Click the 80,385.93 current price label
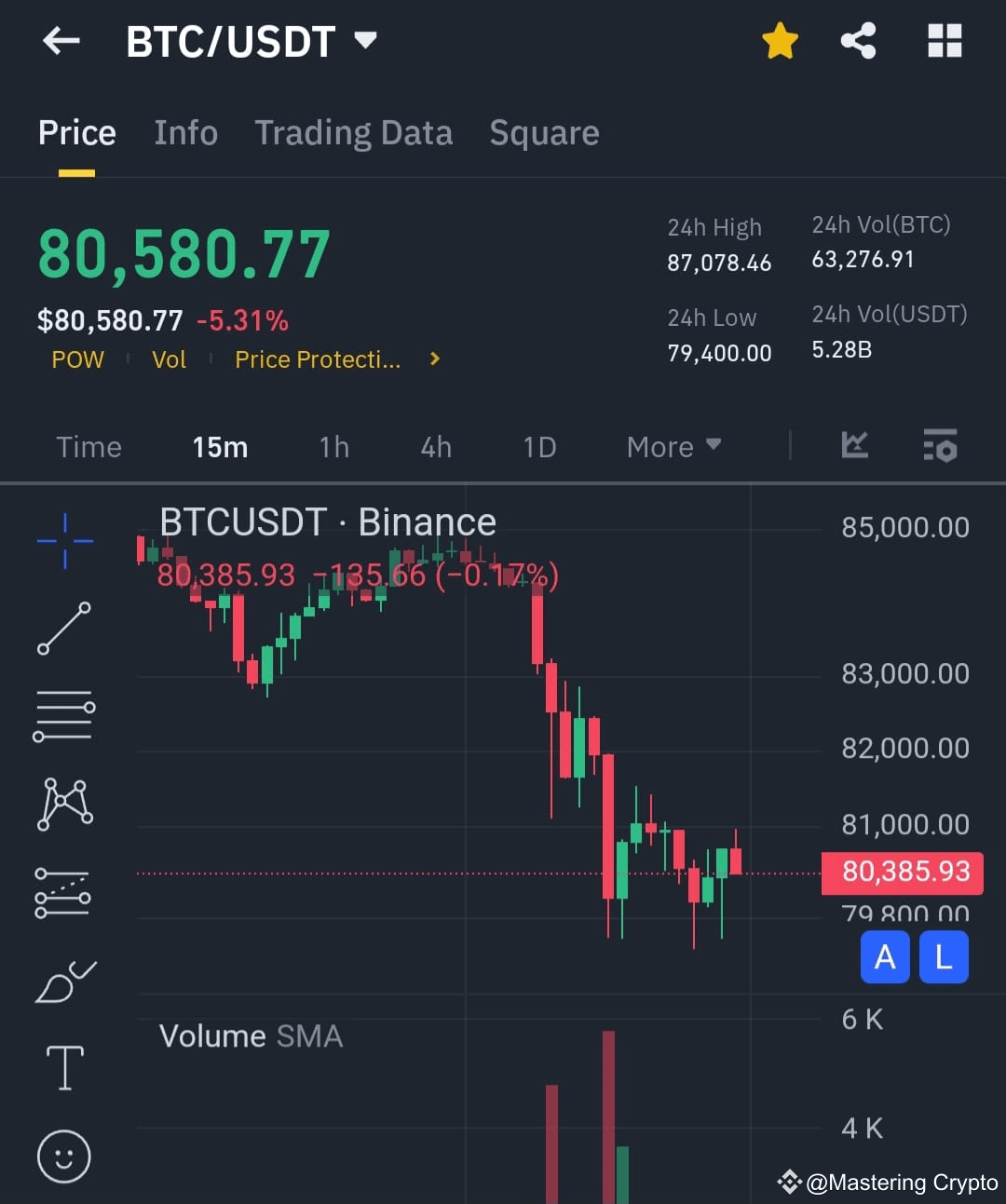This screenshot has height=1204, width=1006. tap(902, 873)
